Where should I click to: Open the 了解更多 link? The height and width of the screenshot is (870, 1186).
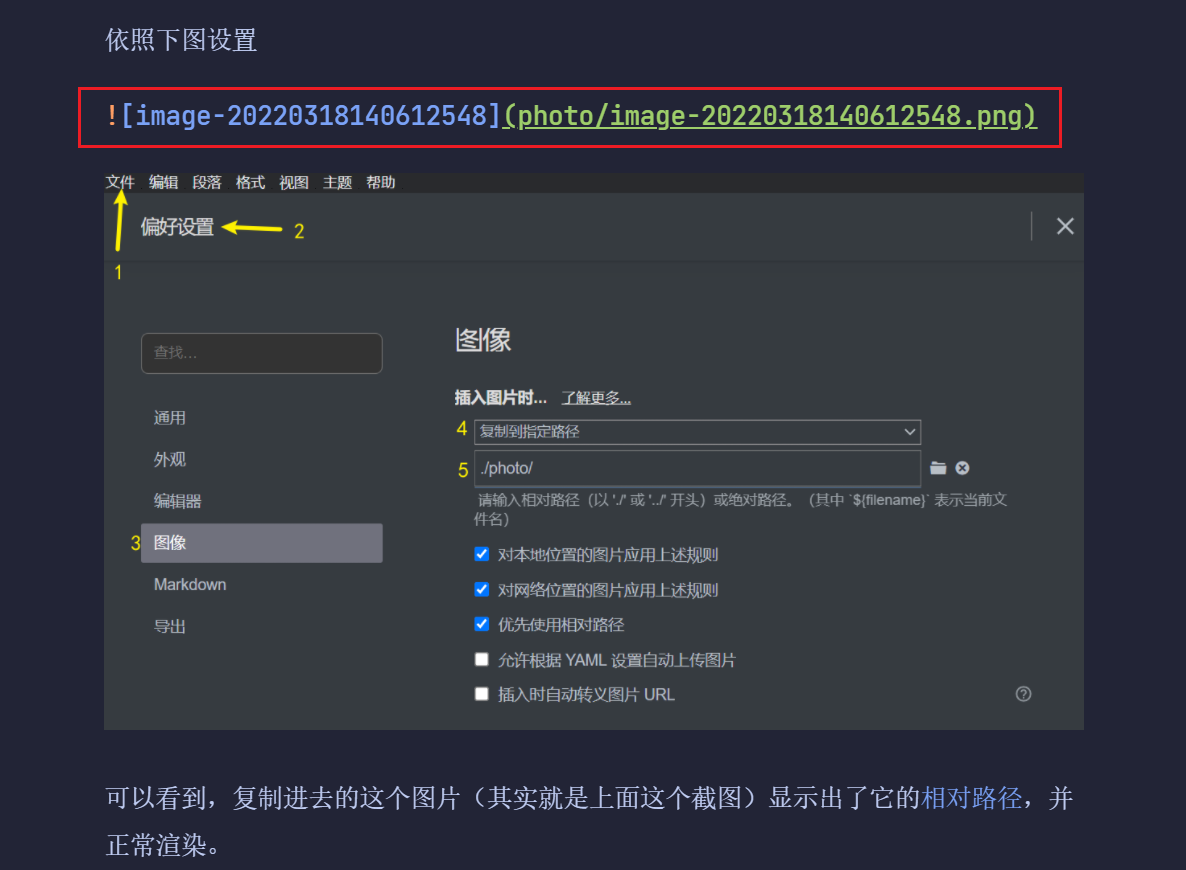click(x=596, y=398)
